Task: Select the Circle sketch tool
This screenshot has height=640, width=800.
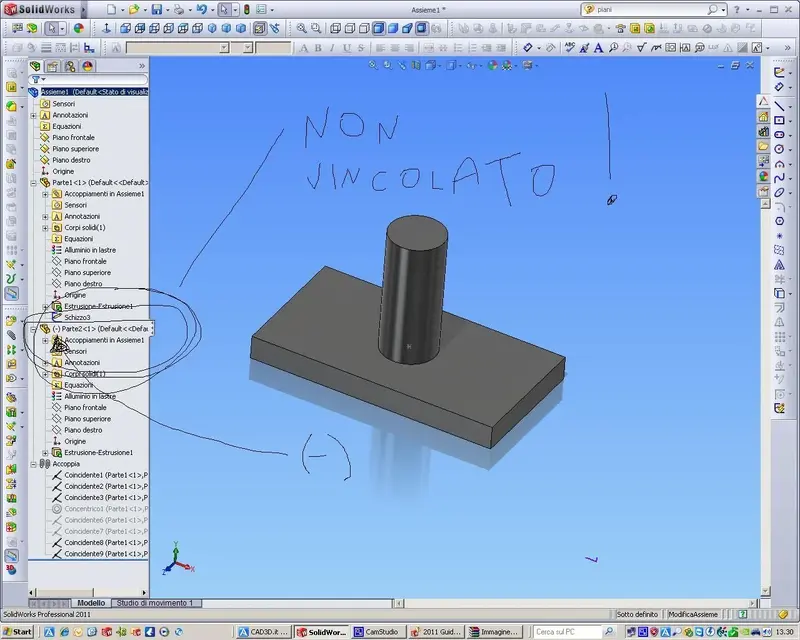Action: pos(779,149)
